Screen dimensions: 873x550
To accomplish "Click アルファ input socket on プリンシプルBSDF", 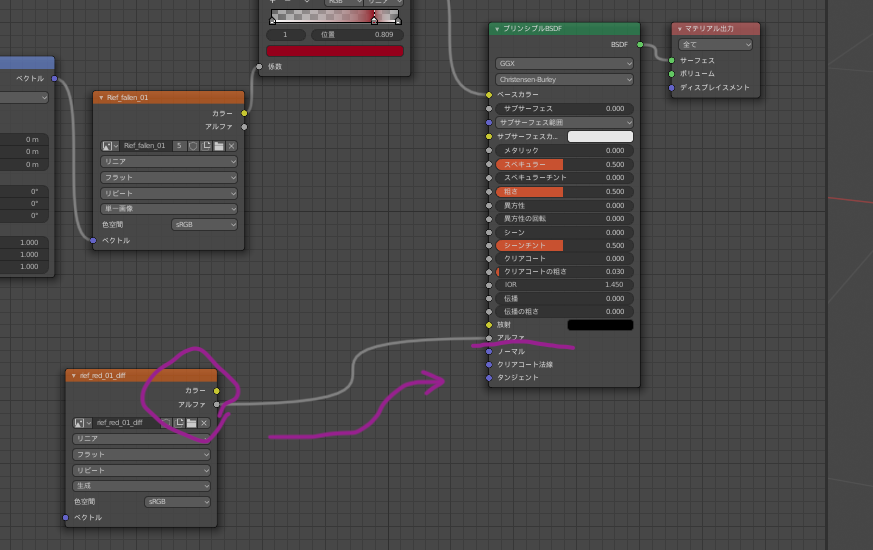I will 489,338.
